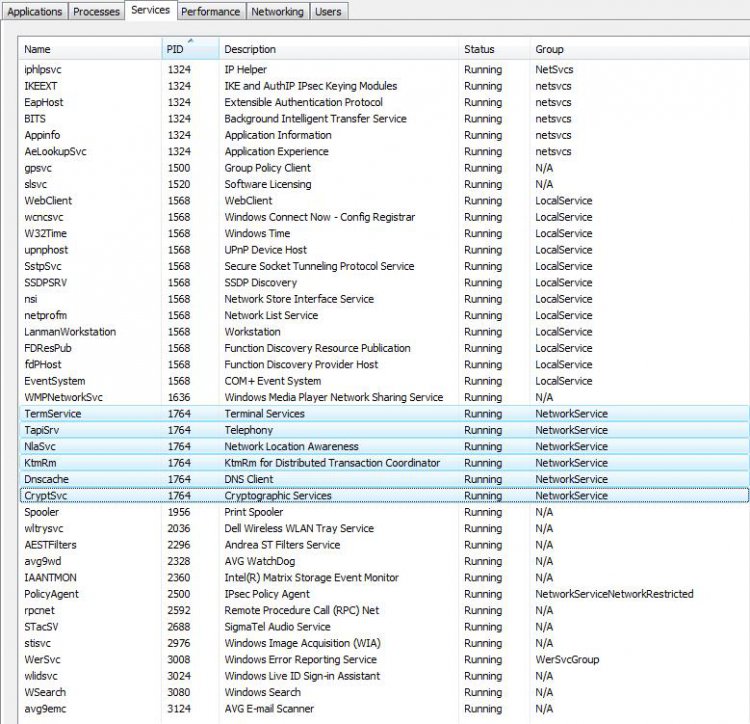
Task: Click the Dnscache service row
Action: (x=384, y=479)
